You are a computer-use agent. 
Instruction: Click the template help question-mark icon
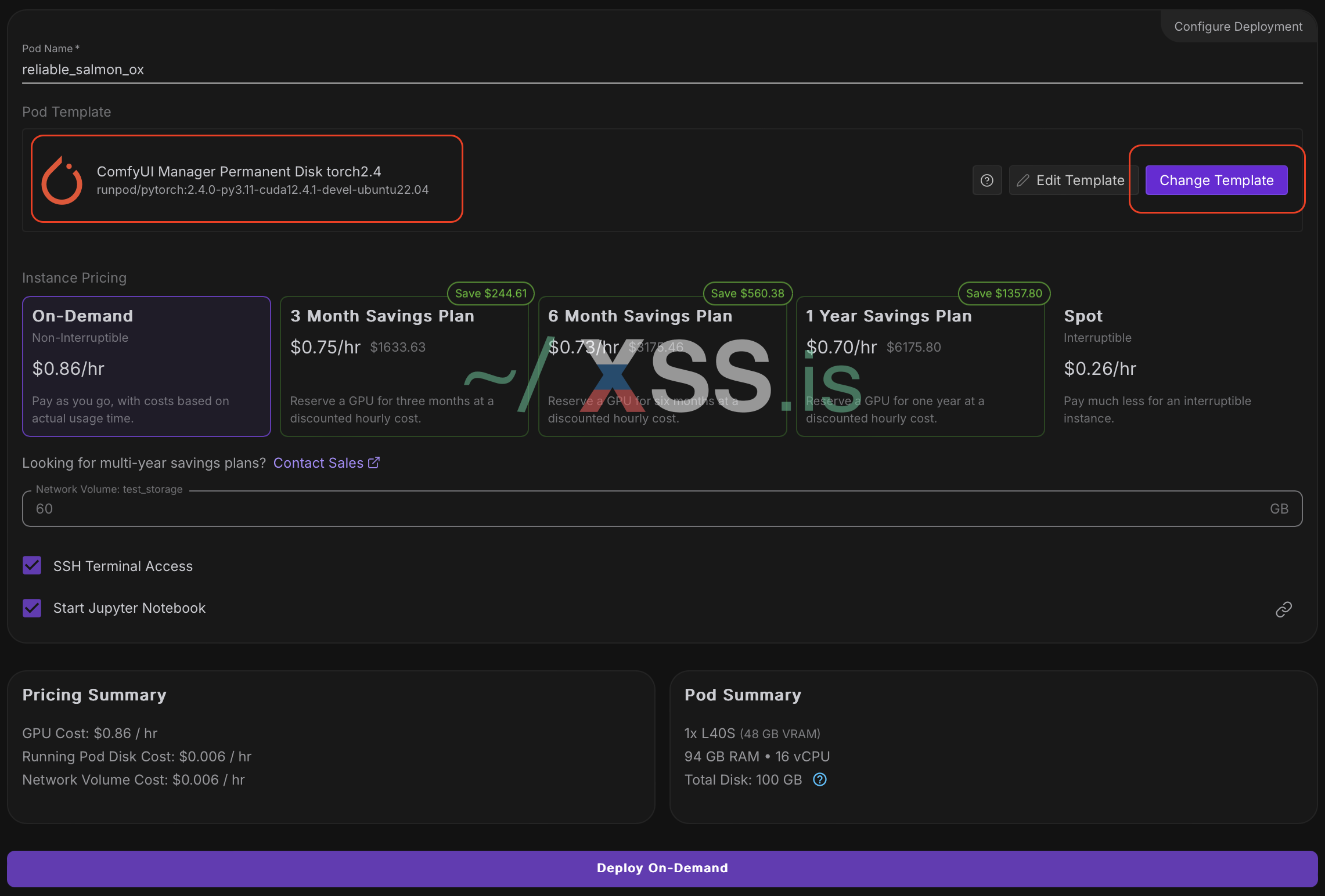click(986, 180)
